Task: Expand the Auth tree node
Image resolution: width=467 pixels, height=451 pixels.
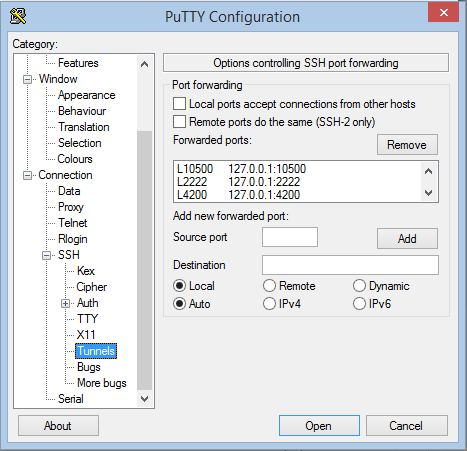Action: point(65,303)
